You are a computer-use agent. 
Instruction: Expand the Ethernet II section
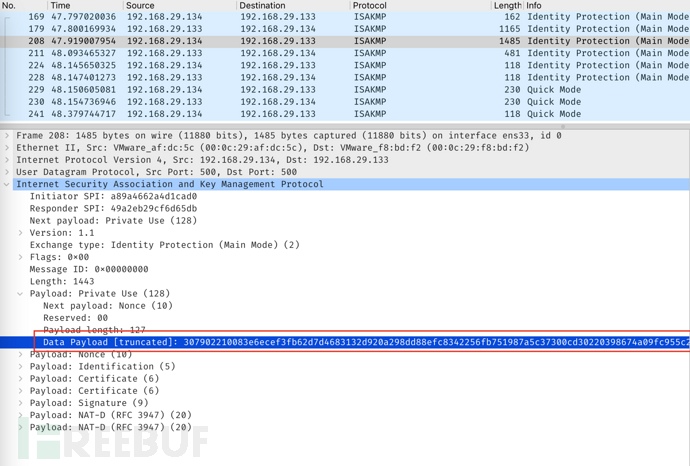point(7,148)
